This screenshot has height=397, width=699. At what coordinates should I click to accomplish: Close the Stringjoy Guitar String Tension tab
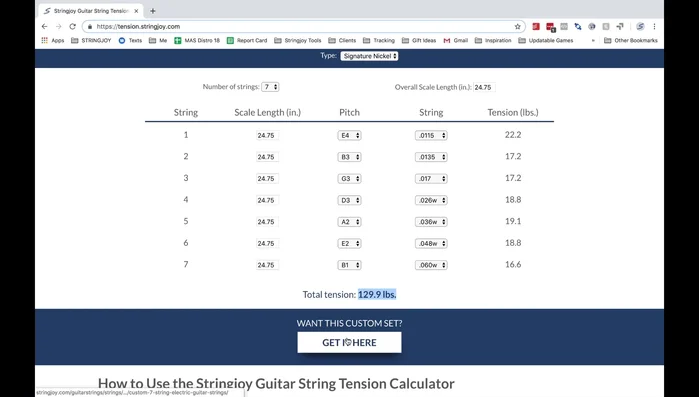136,11
